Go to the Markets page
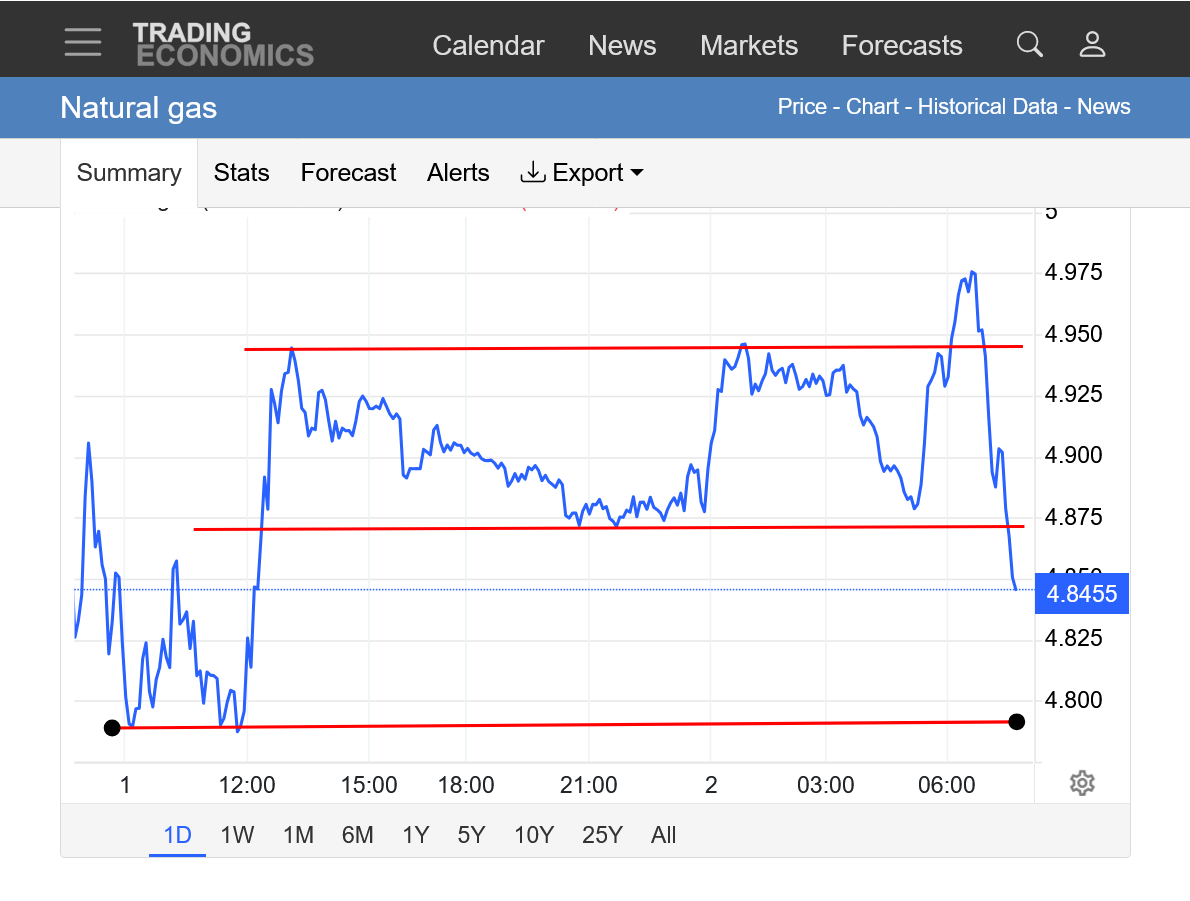The height and width of the screenshot is (901, 1190). 749,46
